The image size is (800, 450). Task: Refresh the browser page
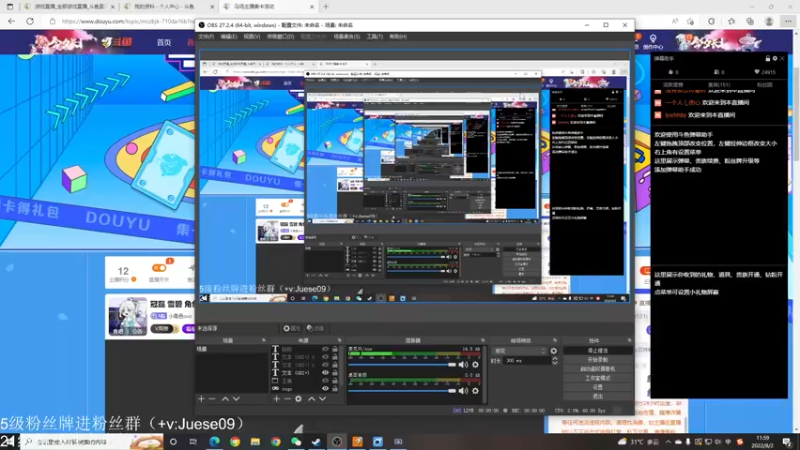click(x=30, y=21)
